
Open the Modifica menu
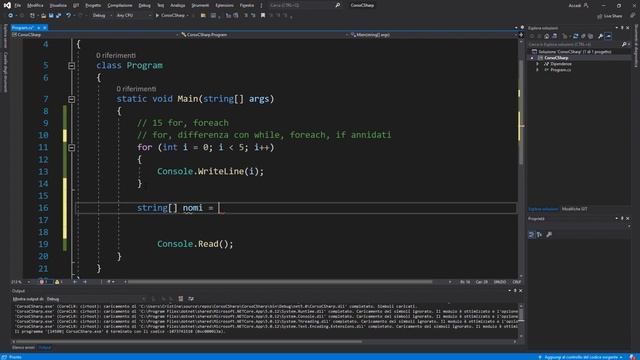pyautogui.click(x=35, y=5)
